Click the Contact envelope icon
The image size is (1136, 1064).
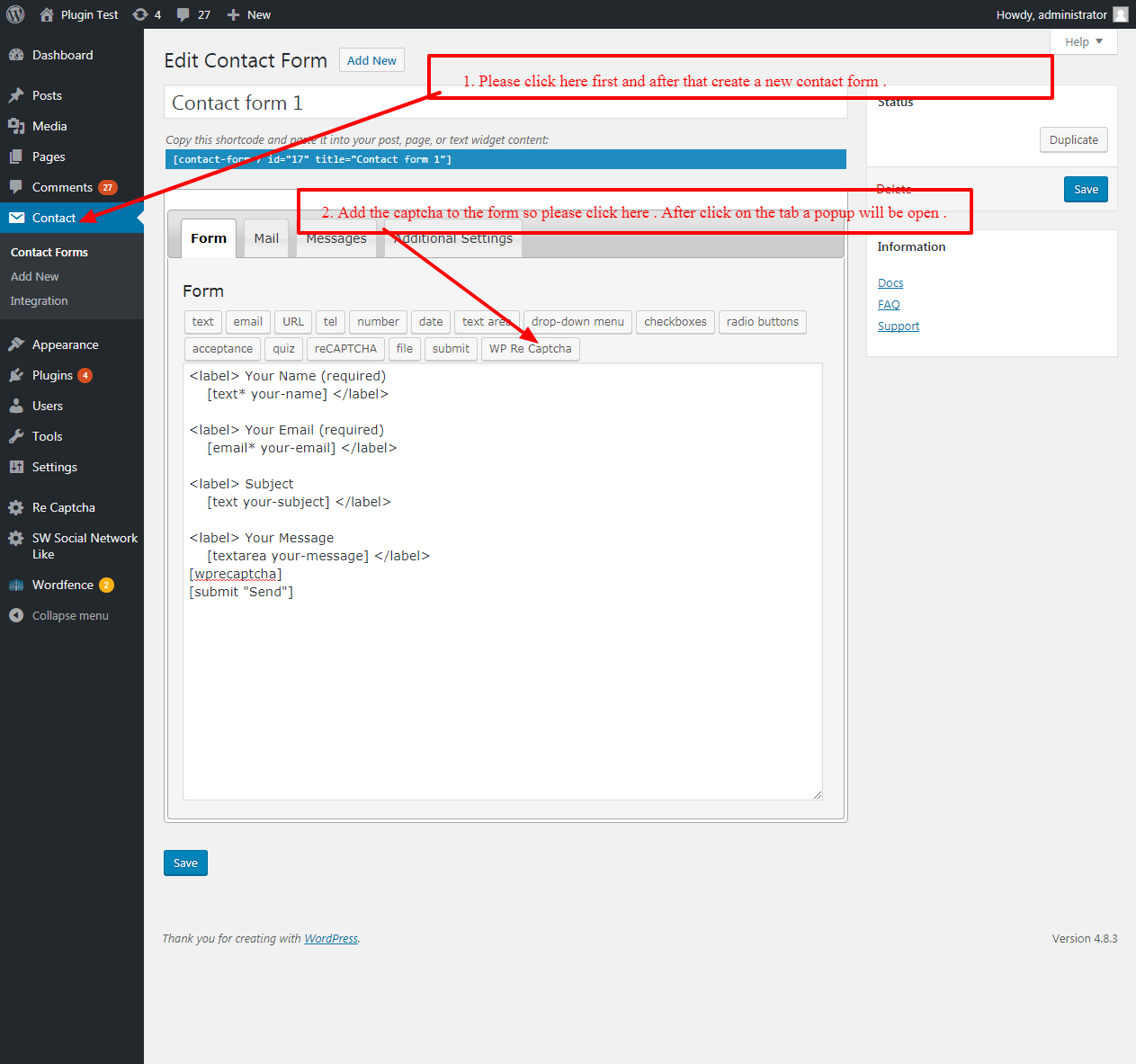tap(16, 218)
